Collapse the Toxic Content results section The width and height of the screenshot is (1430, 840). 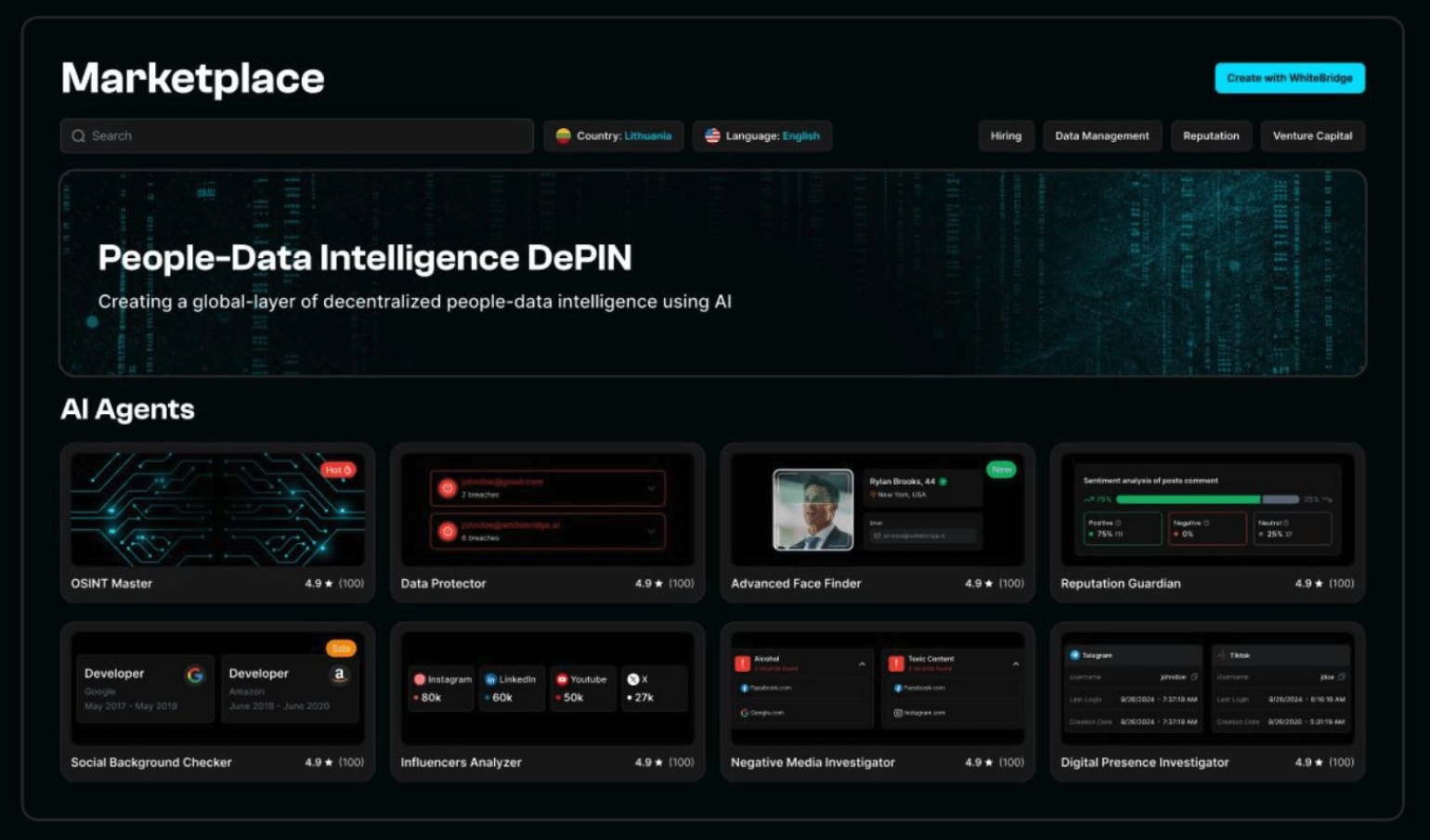pyautogui.click(x=1015, y=664)
